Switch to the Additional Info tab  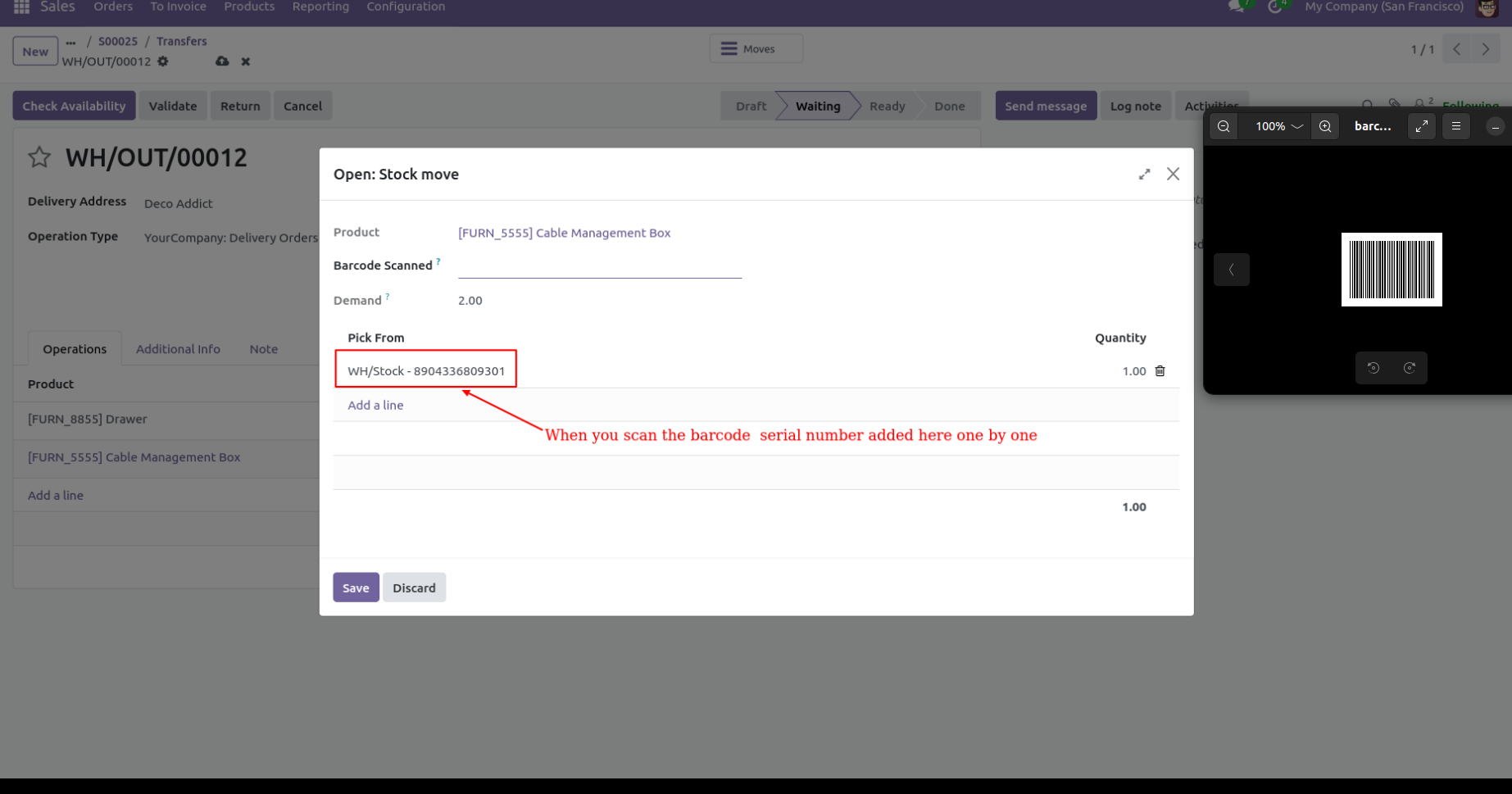[178, 349]
